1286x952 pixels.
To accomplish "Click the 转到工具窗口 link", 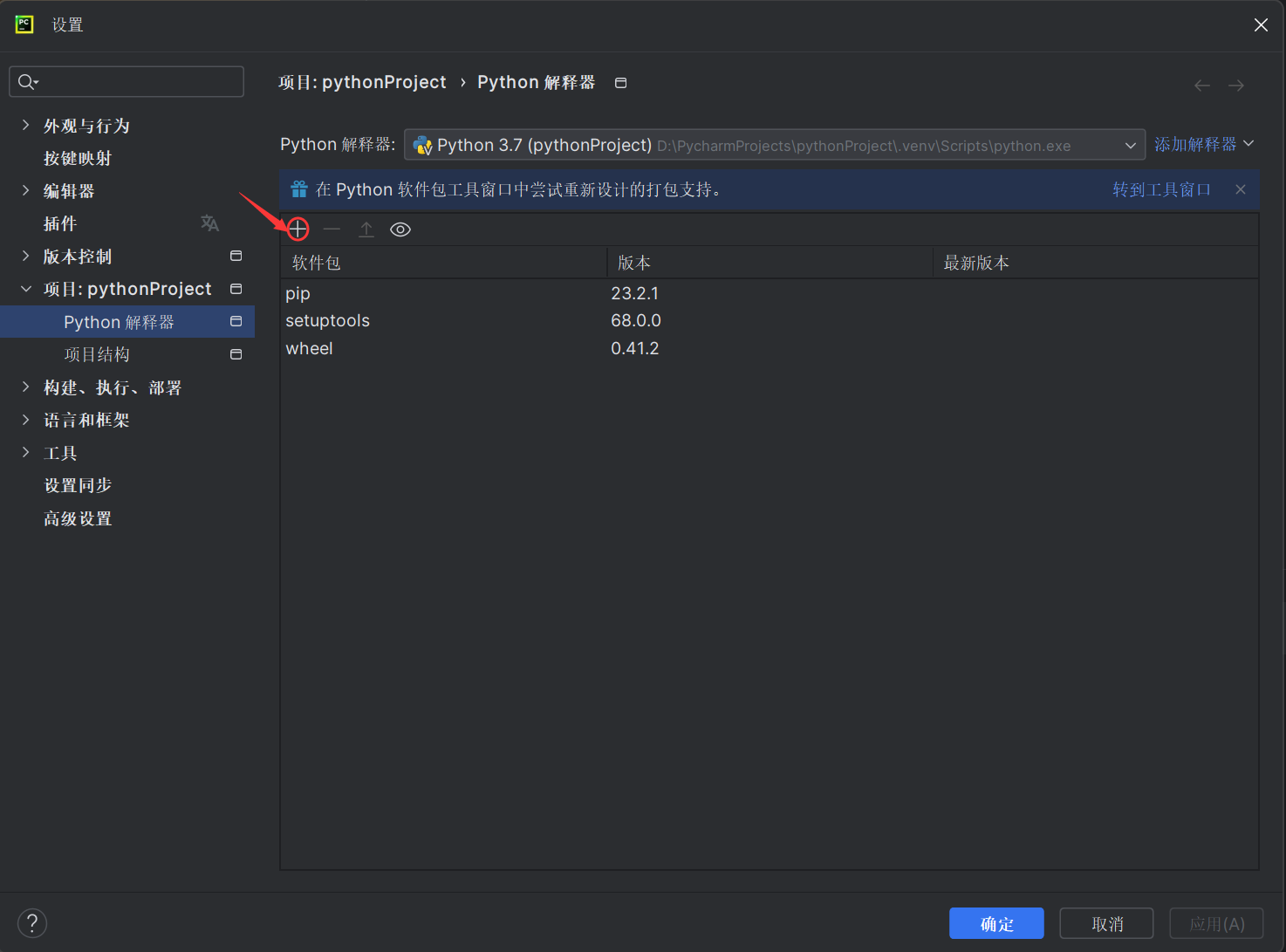I will pos(1160,189).
